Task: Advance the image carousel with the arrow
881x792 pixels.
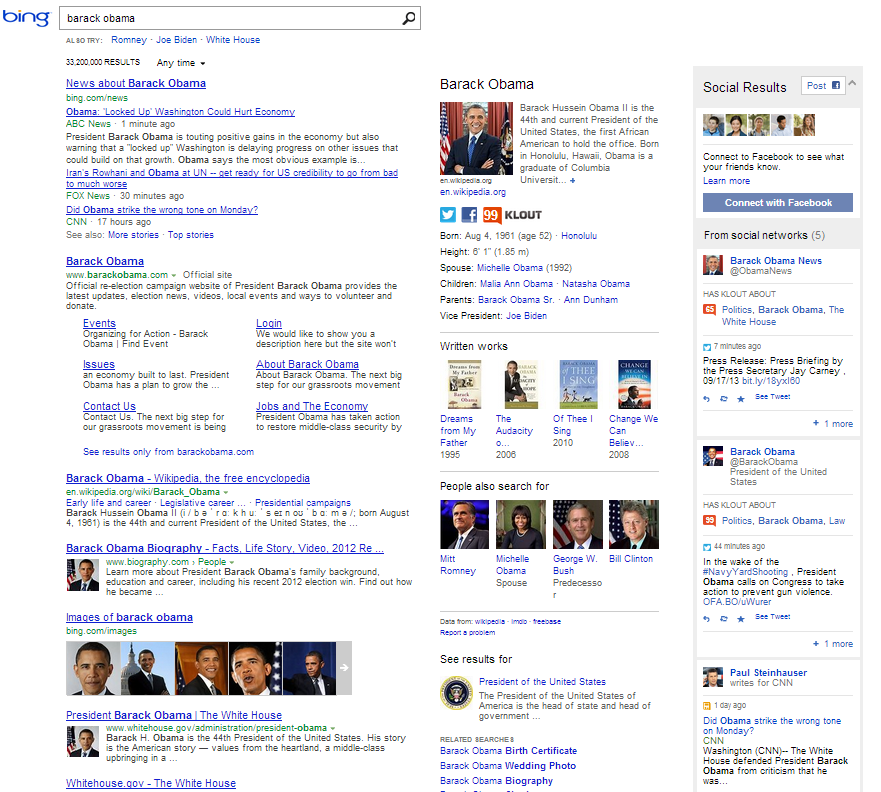Action: (342, 667)
